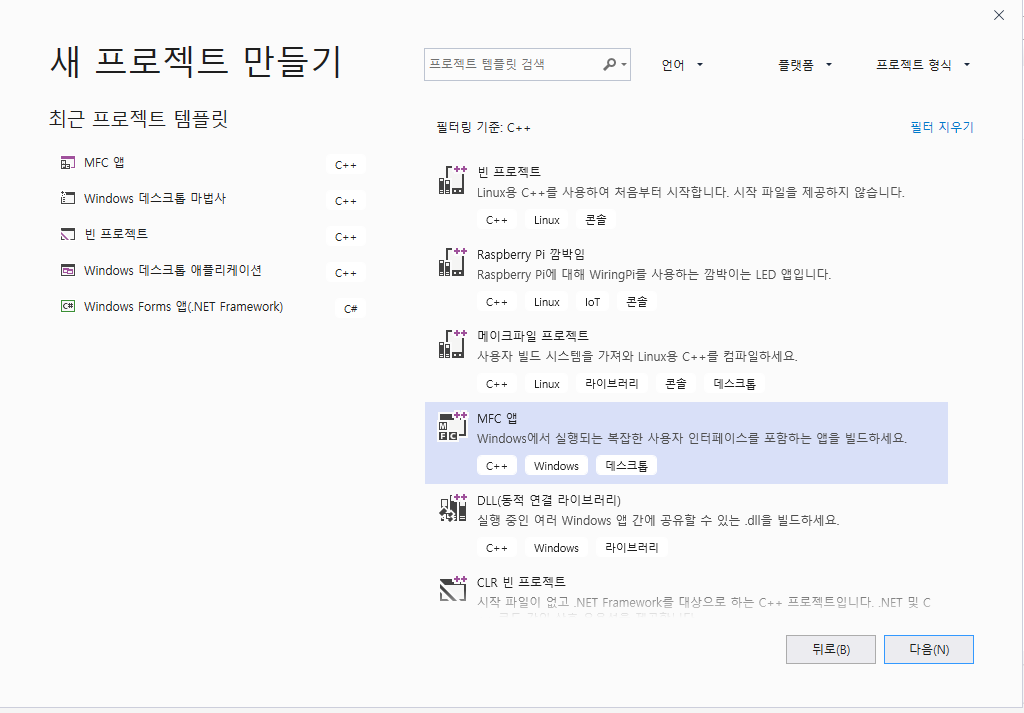Click the IoT tag under Raspberry Pi 깜박임

pyautogui.click(x=592, y=302)
